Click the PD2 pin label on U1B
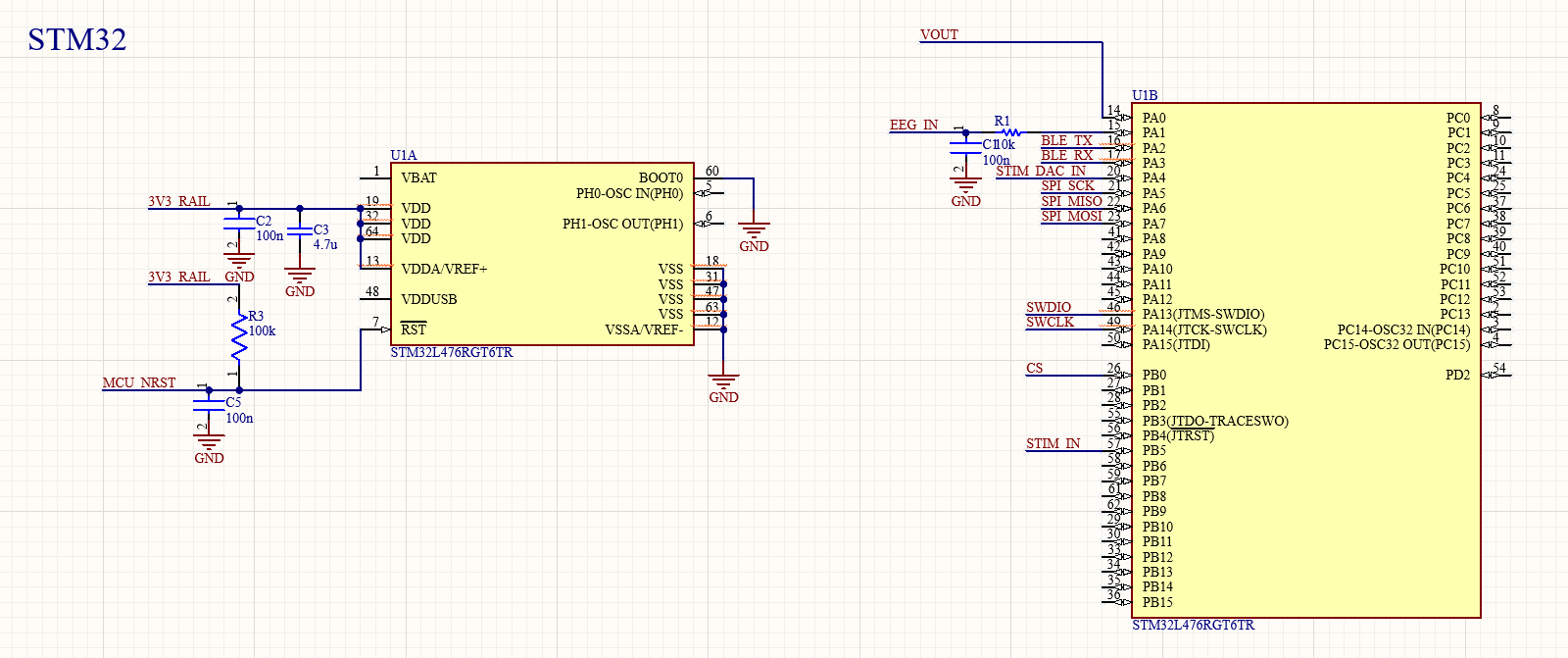The image size is (1568, 658). click(x=1457, y=376)
